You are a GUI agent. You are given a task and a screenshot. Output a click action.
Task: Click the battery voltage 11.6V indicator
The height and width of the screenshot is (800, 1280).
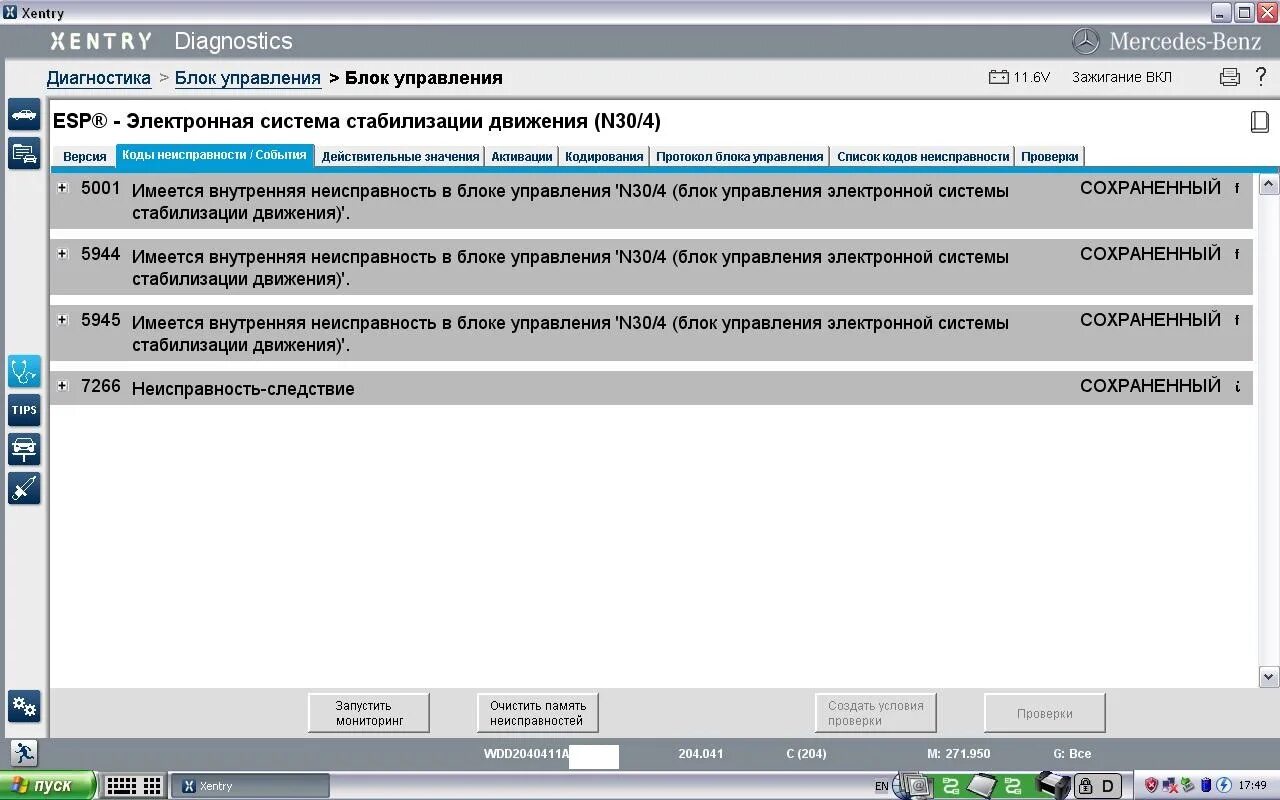pos(1019,77)
